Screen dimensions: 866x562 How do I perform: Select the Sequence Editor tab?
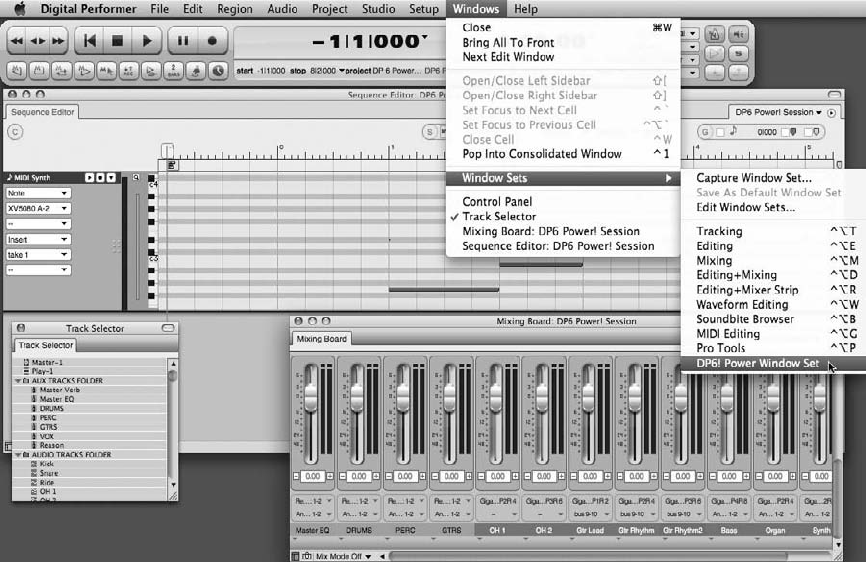point(43,112)
